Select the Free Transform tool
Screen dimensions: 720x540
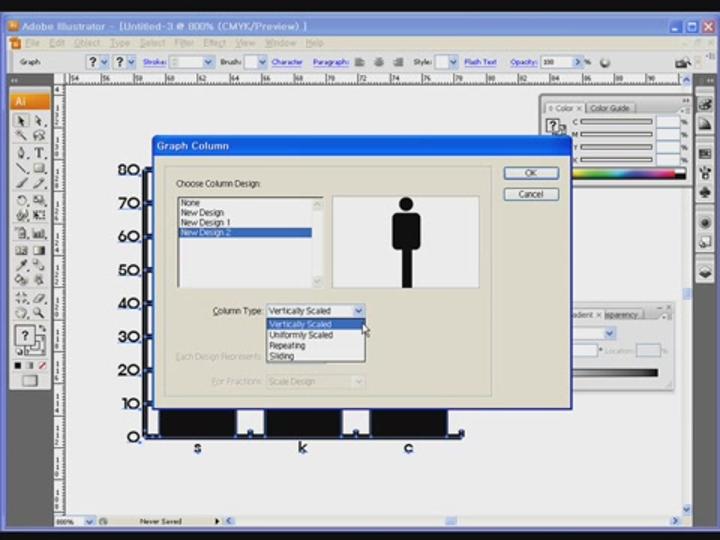coord(39,215)
